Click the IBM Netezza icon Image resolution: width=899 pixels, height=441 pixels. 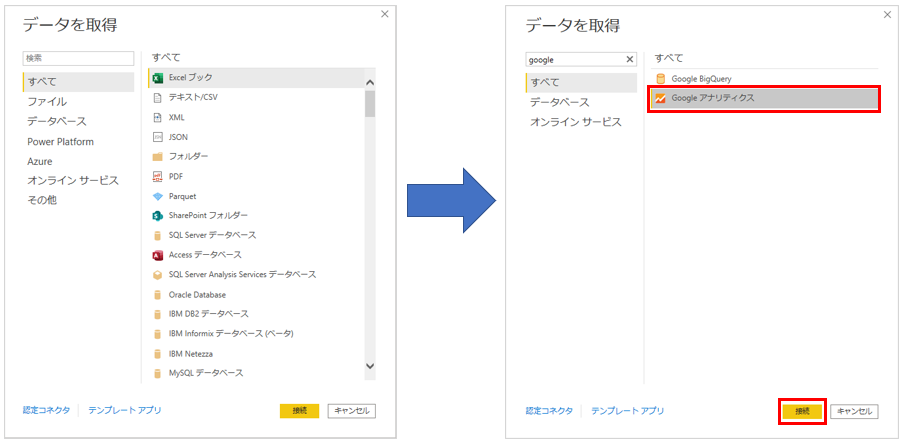point(158,354)
